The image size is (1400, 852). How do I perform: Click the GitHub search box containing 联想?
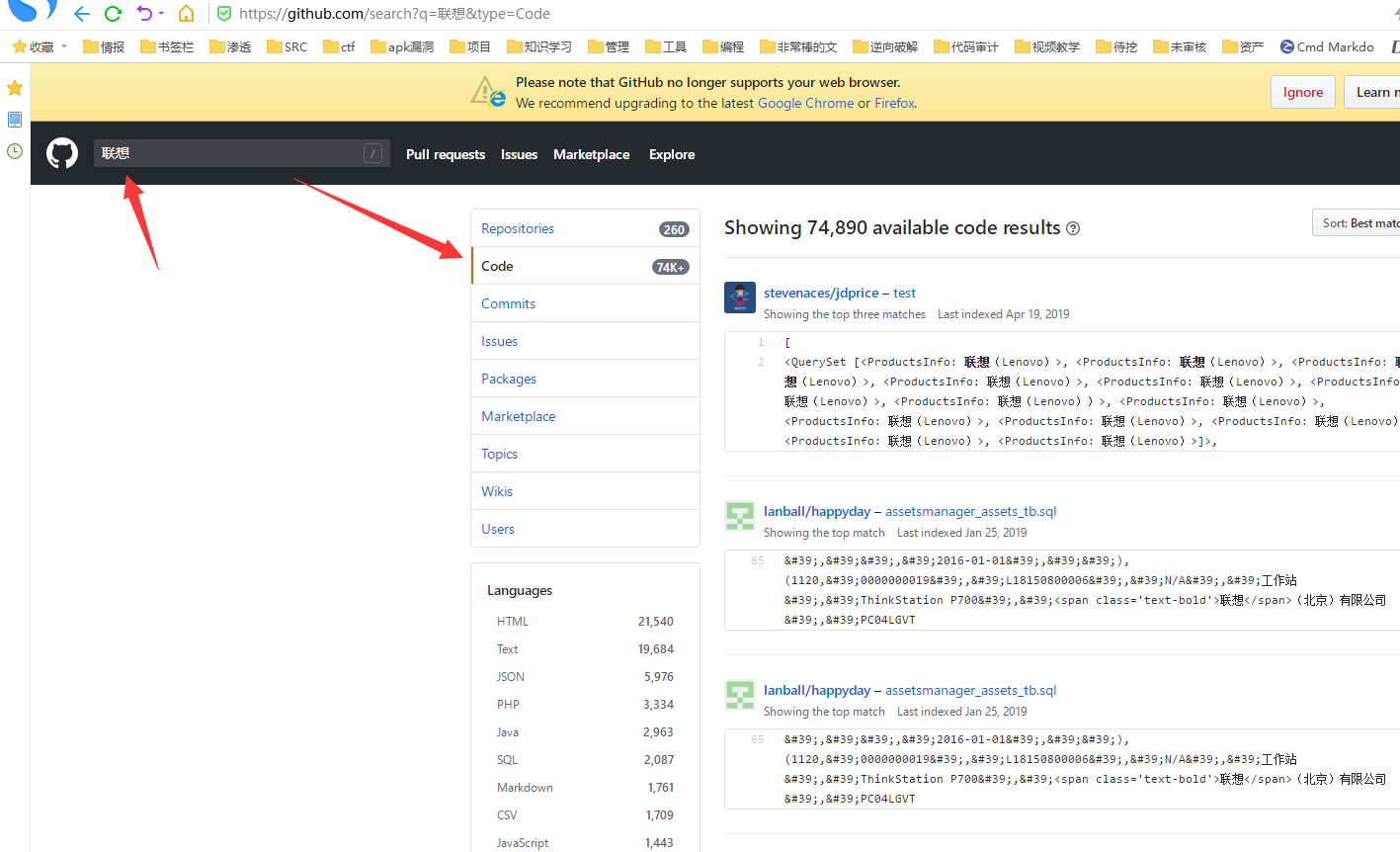240,153
